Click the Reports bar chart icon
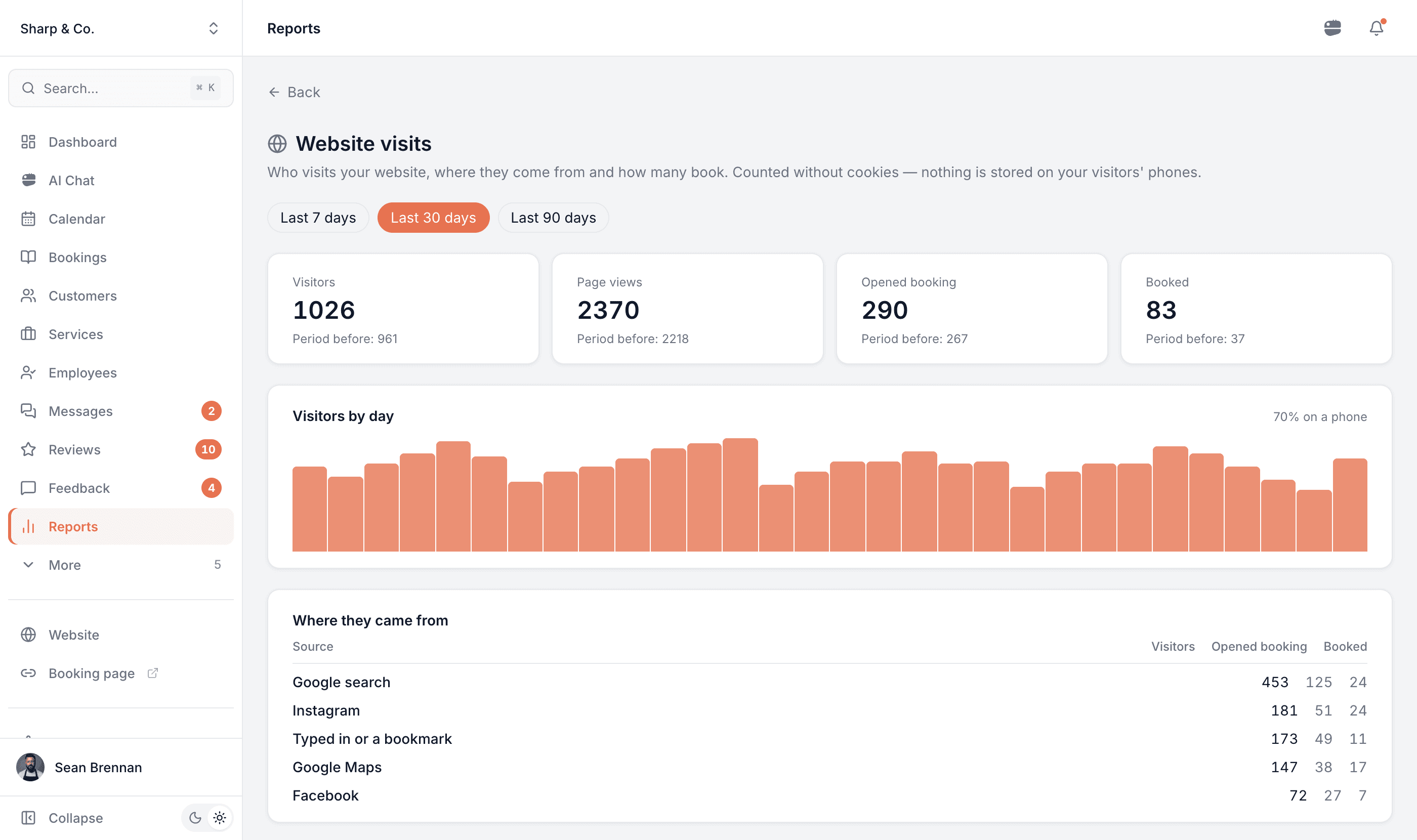Viewport: 1417px width, 840px height. pos(28,527)
